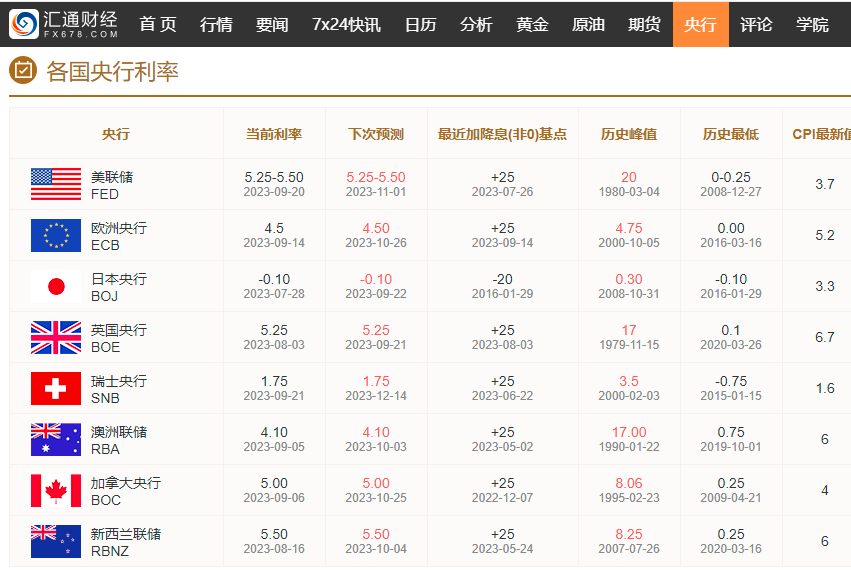Click the United Kingdom flag icon
This screenshot has width=851, height=582.
[x=56, y=337]
